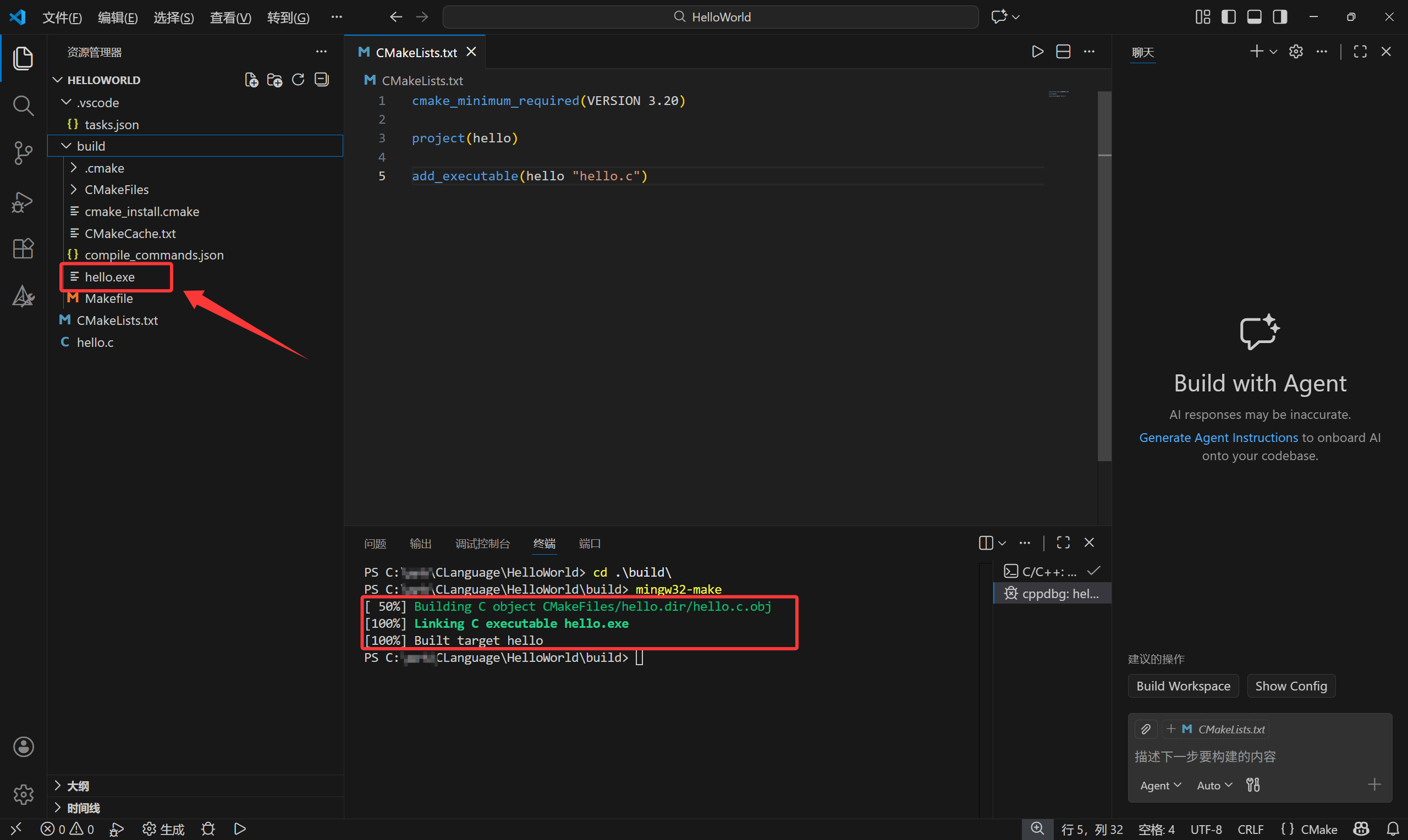This screenshot has width=1408, height=840.
Task: Open the 文件(F) menu
Action: coord(62,18)
